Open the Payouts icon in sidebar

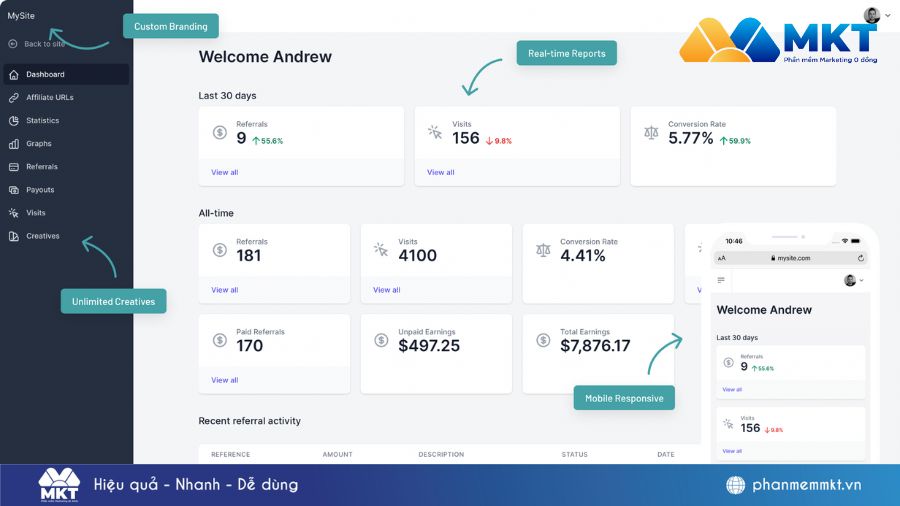click(x=13, y=190)
